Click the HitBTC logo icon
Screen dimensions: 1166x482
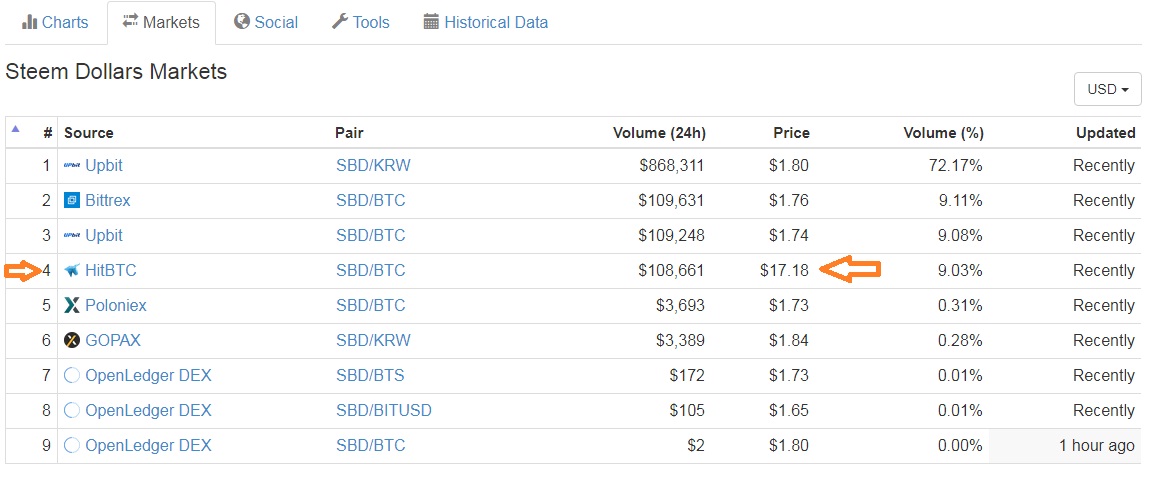[71, 270]
